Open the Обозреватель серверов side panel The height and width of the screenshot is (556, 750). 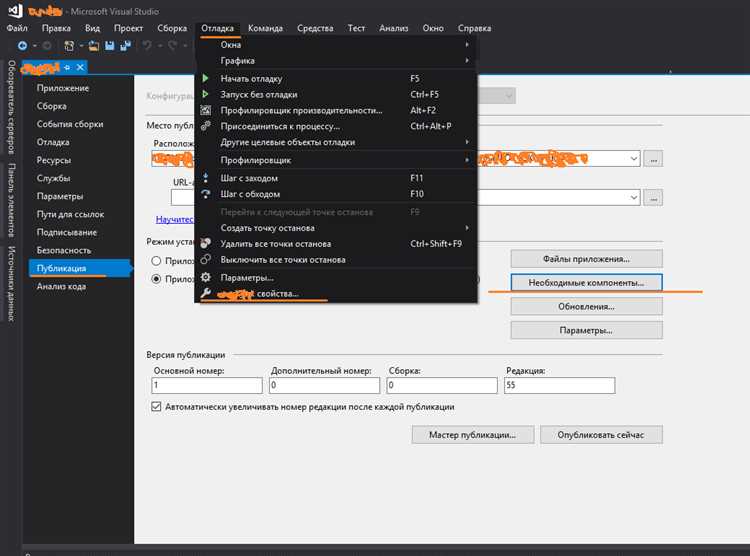pos(12,106)
